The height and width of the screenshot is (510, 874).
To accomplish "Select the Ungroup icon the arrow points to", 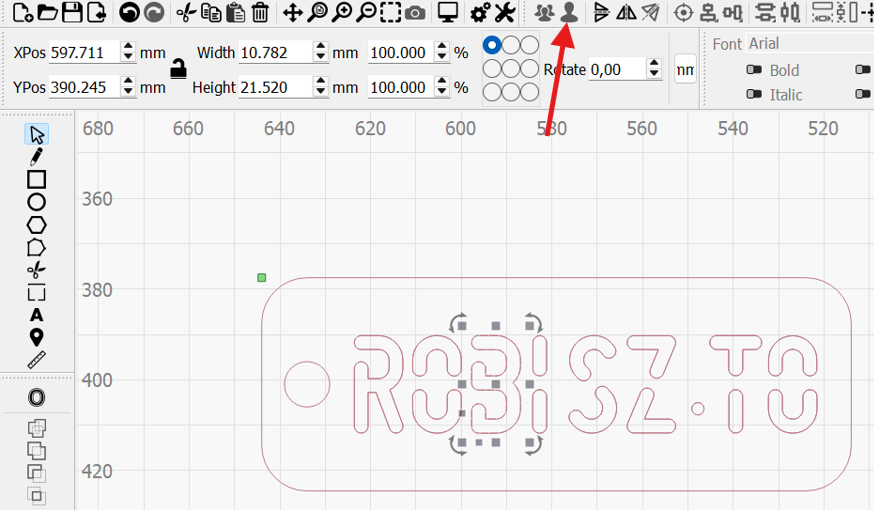I will pos(569,12).
